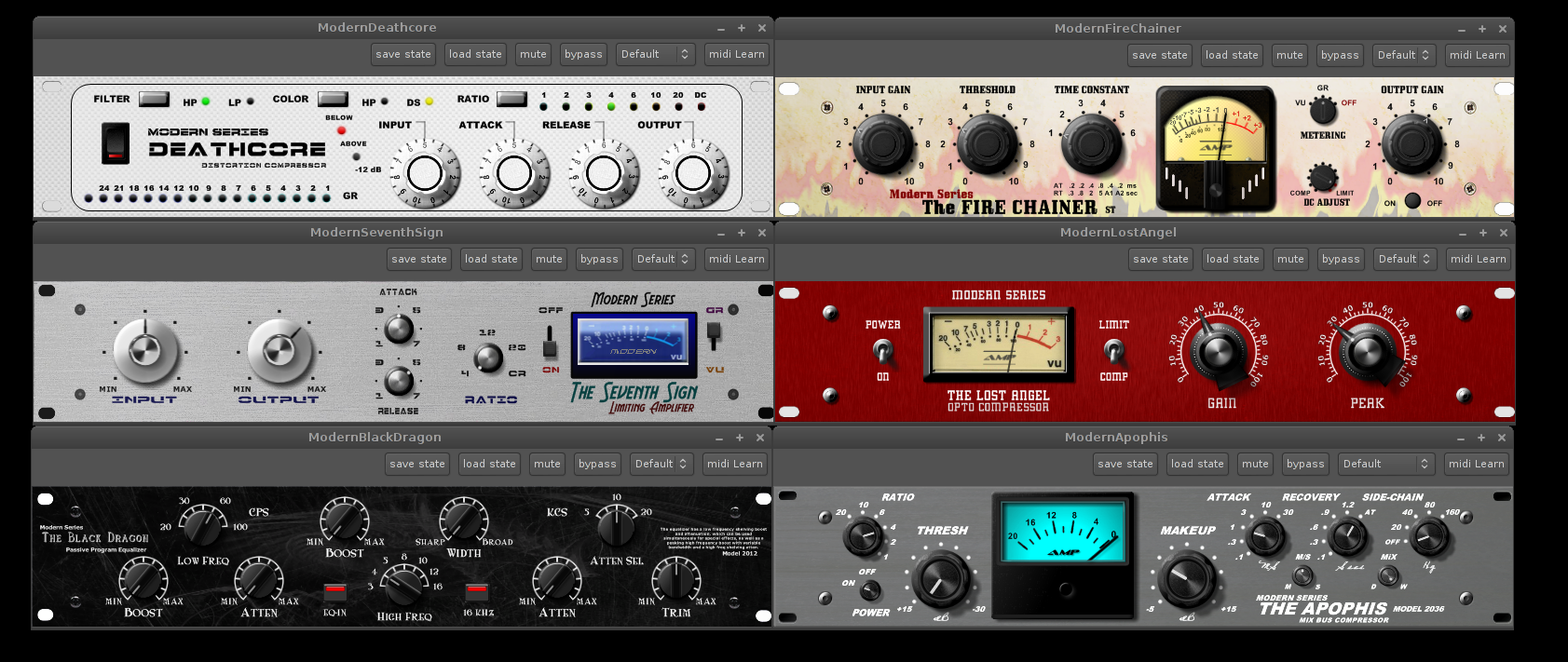Click the TRIM knob on Black Dragon
Image resolution: width=1568 pixels, height=662 pixels.
(x=676, y=579)
